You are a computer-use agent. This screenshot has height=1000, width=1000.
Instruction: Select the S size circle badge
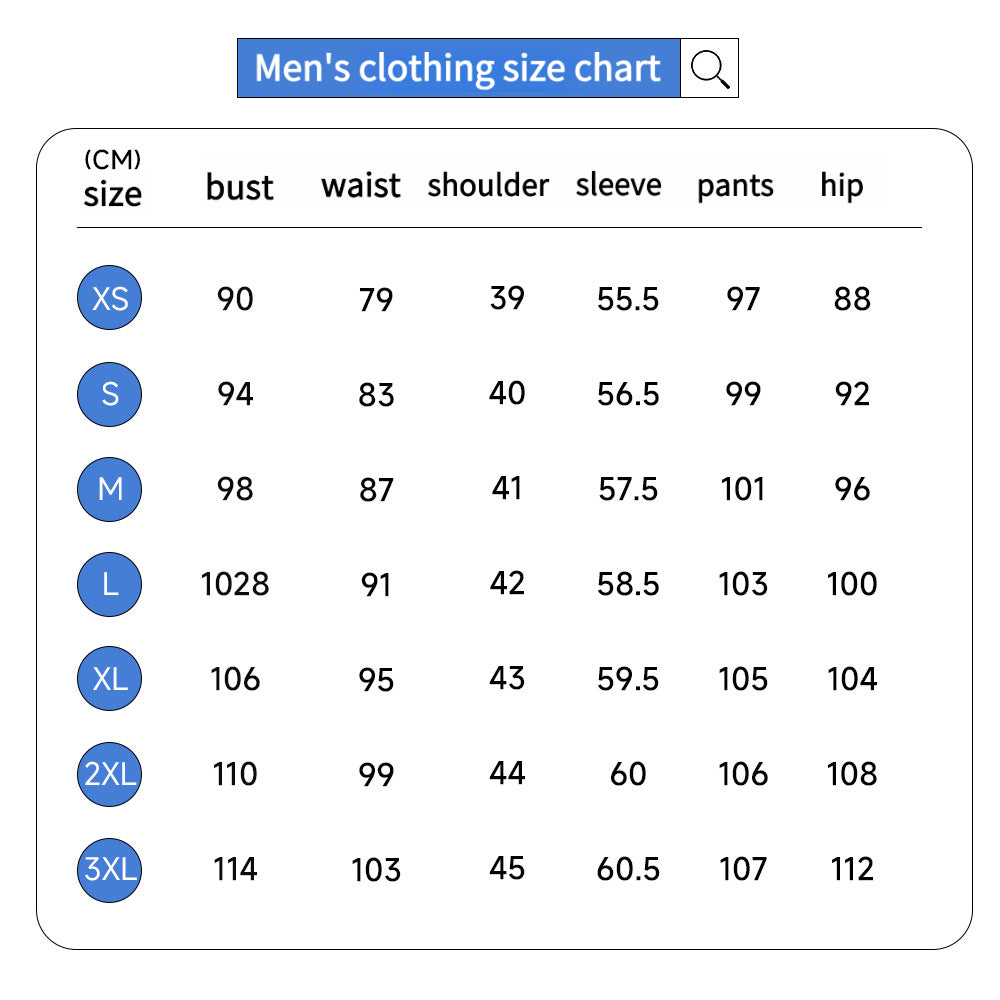[109, 394]
